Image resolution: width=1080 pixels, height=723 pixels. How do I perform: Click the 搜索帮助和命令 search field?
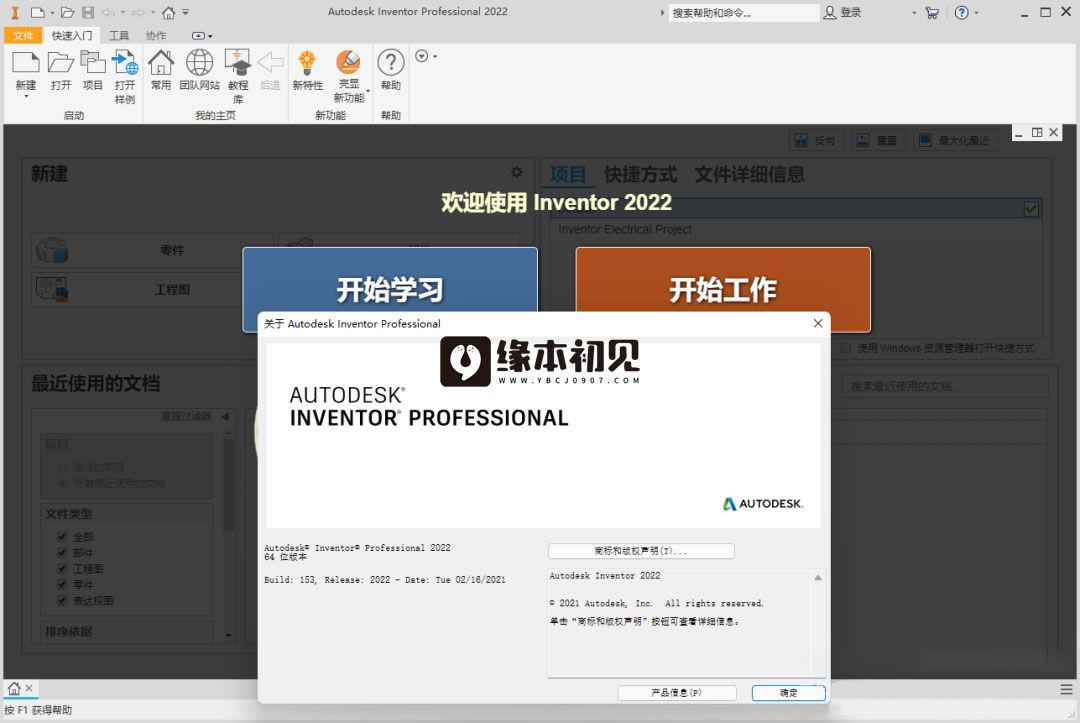click(743, 12)
